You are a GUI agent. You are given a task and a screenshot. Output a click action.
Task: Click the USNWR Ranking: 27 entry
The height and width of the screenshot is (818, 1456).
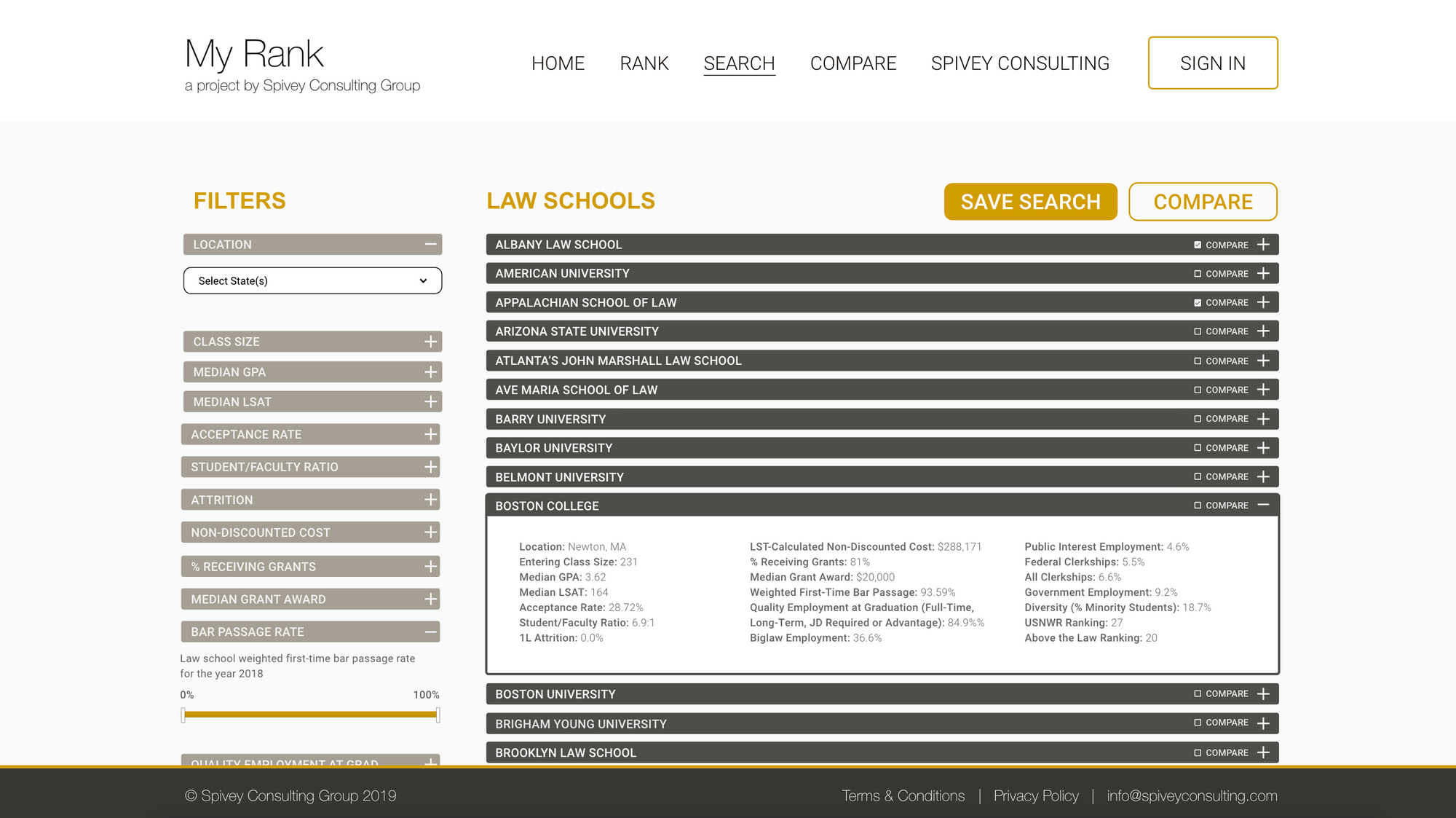click(x=1074, y=623)
